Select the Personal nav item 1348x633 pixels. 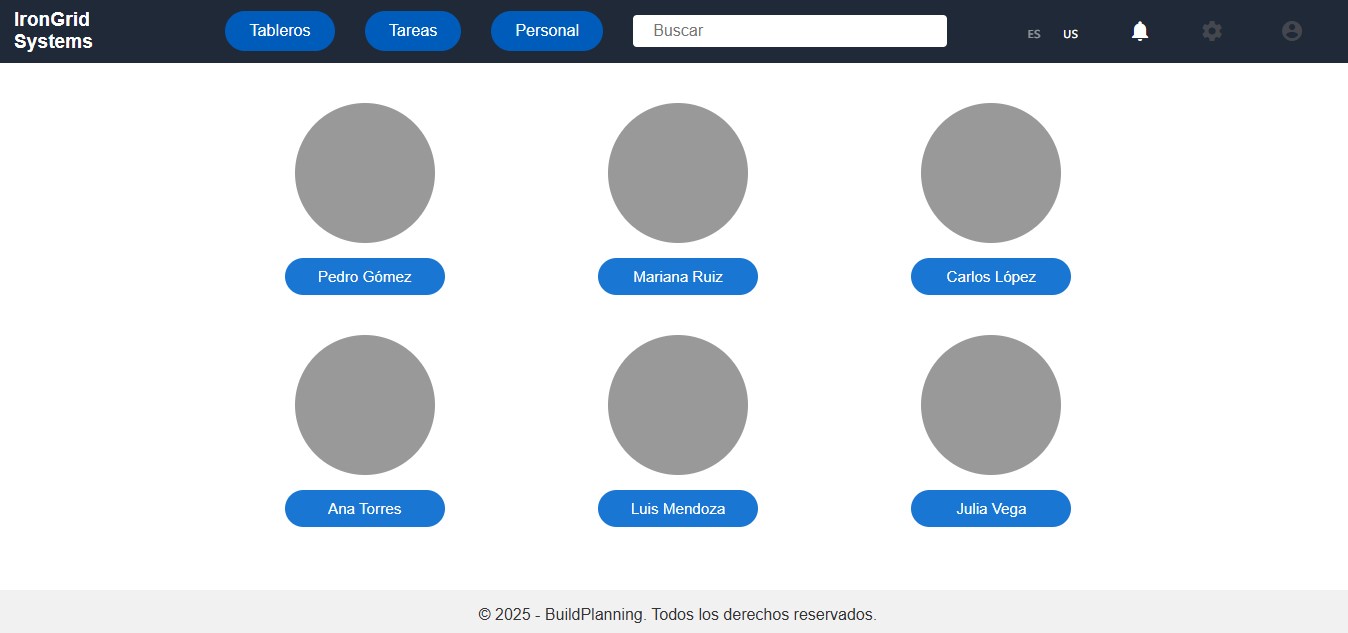547,31
